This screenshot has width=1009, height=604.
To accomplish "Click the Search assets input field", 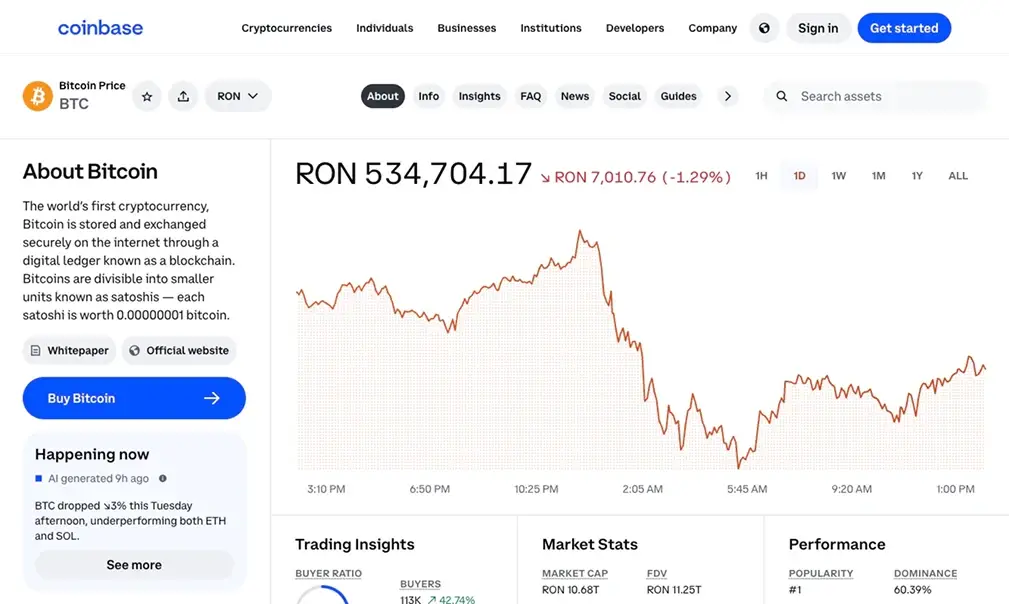I will tap(860, 96).
